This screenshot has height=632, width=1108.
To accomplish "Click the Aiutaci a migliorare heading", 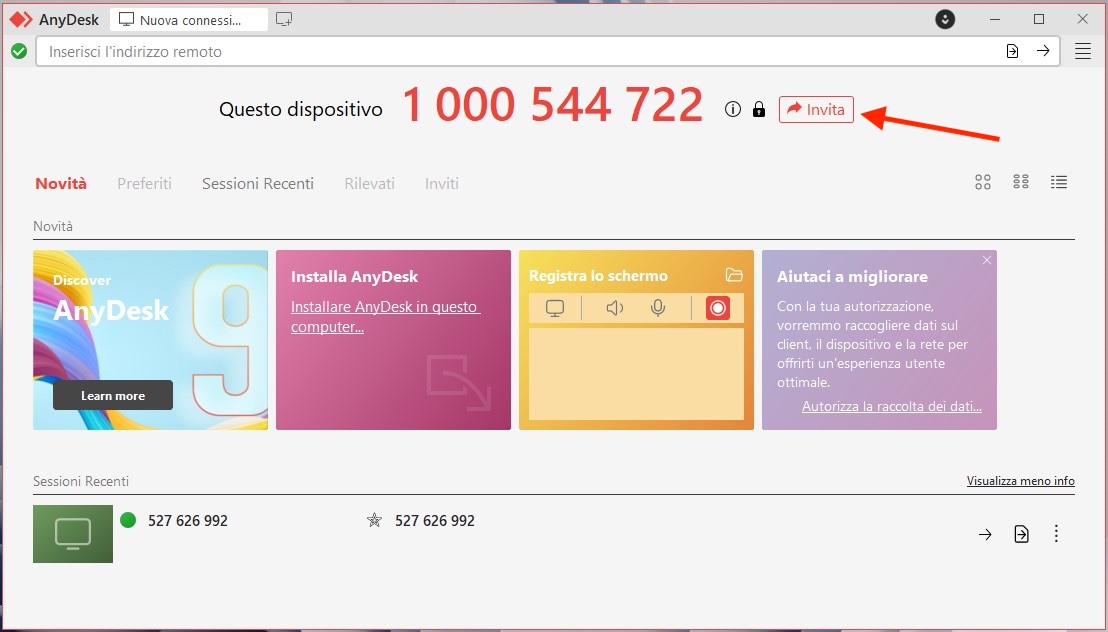I will click(852, 276).
